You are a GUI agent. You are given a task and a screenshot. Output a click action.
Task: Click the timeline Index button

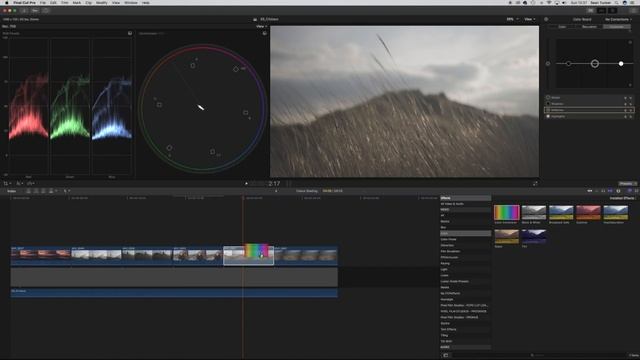[x=11, y=191]
